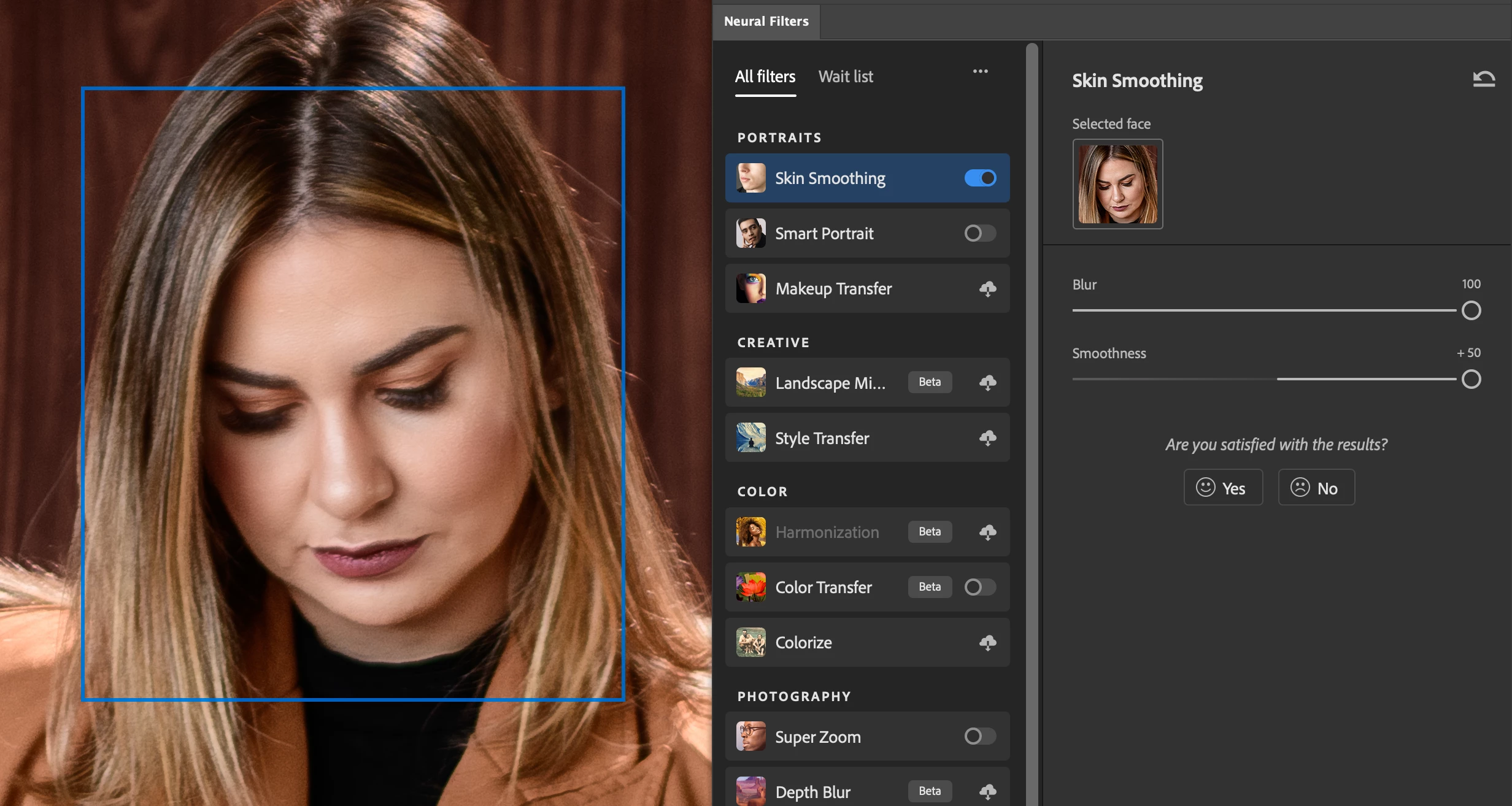Click the Smoothness slider handle

click(x=1471, y=379)
